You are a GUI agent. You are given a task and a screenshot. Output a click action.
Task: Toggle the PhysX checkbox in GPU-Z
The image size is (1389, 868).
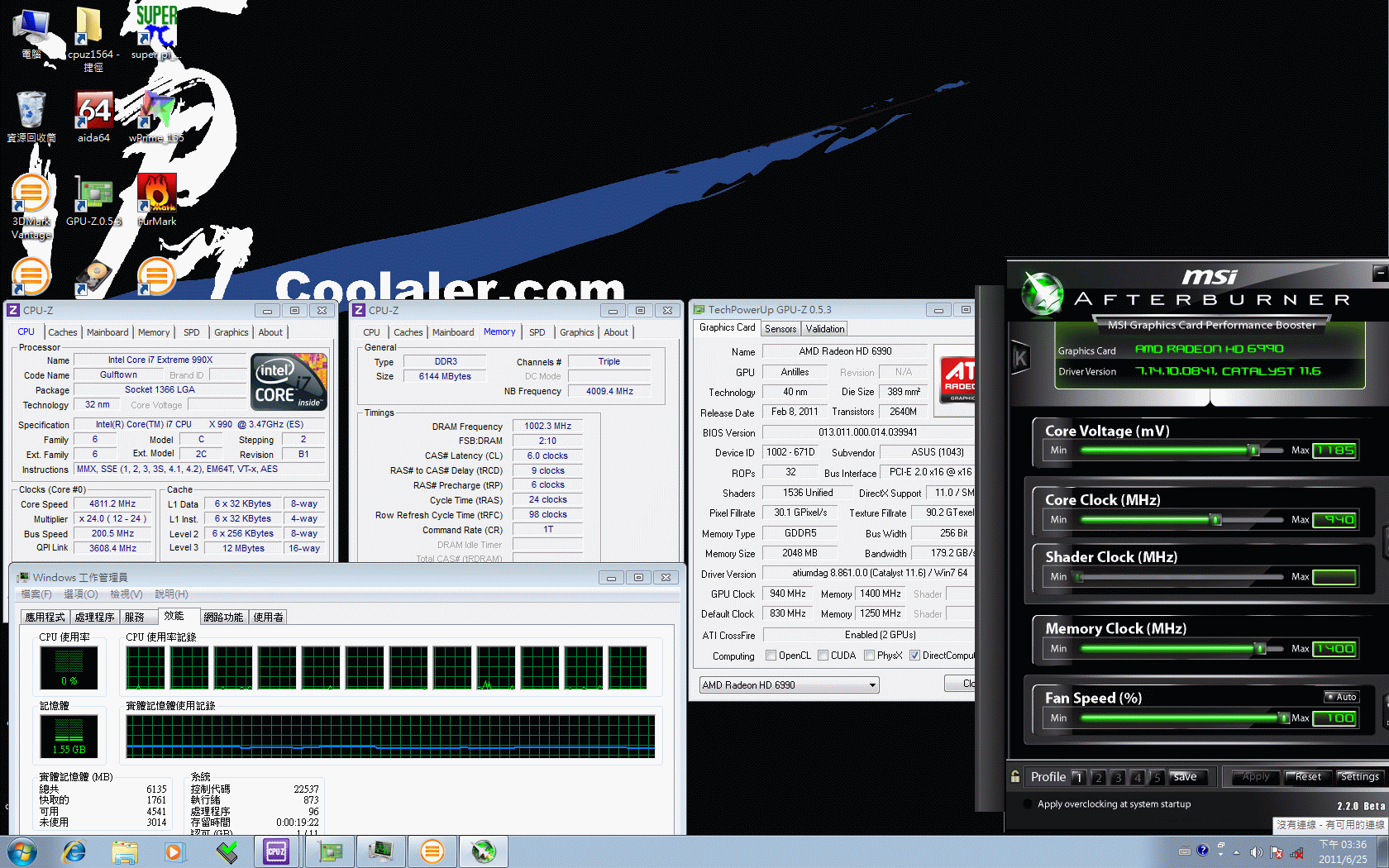coord(869,656)
